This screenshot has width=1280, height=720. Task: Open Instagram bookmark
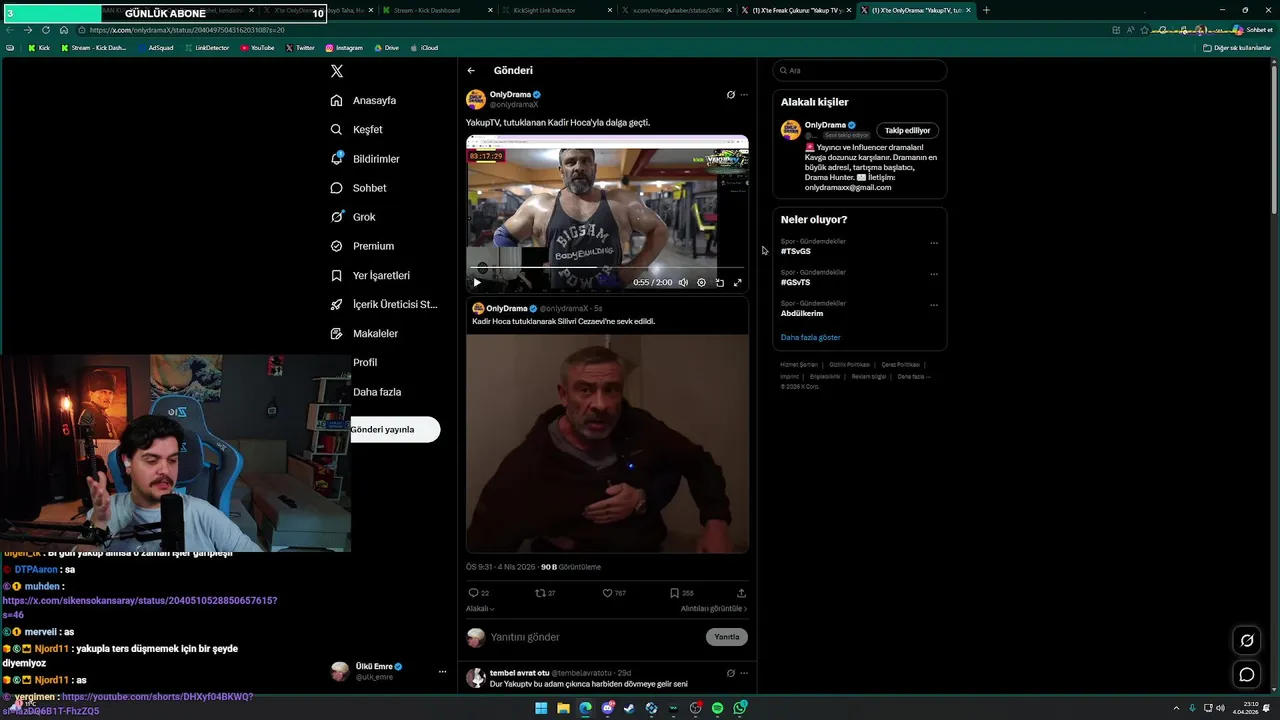click(x=344, y=48)
